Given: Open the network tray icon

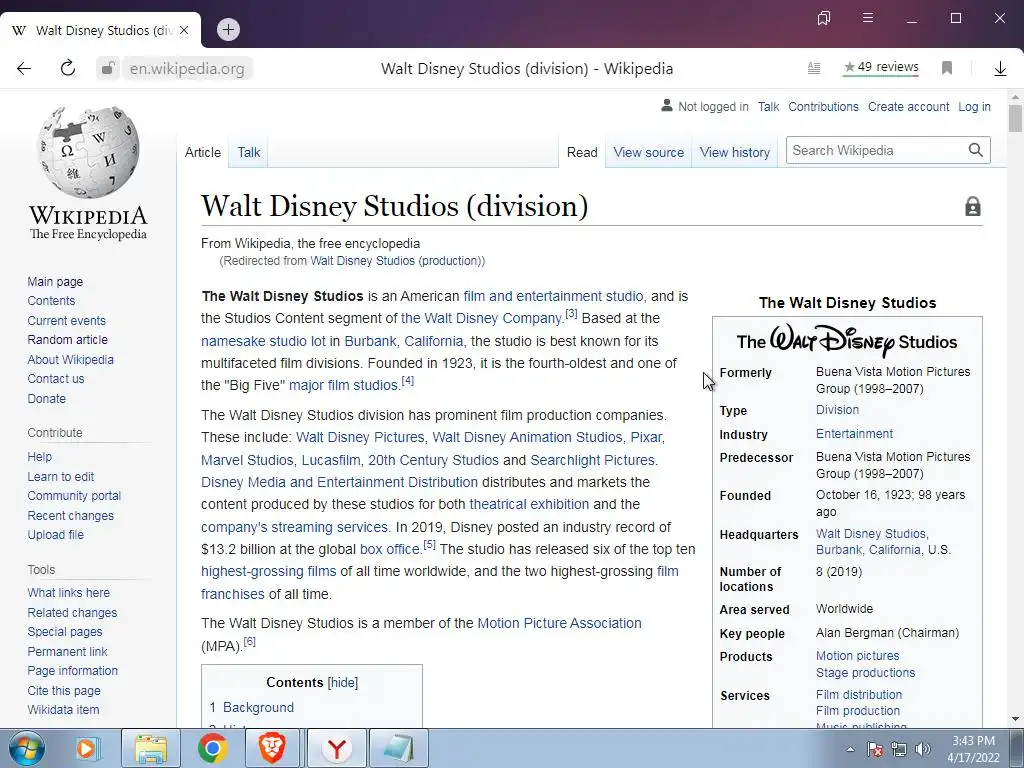Looking at the screenshot, I should click(x=899, y=749).
